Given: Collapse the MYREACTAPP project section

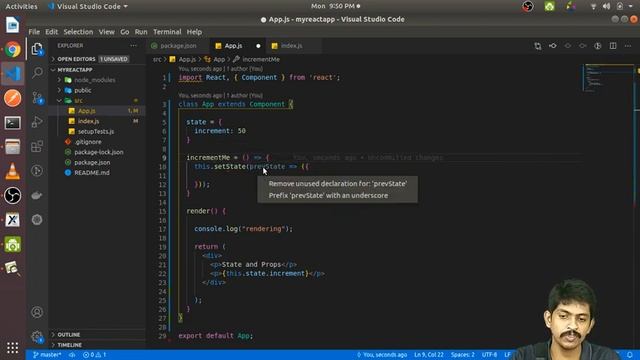Looking at the screenshot, I should [x=75, y=70].
